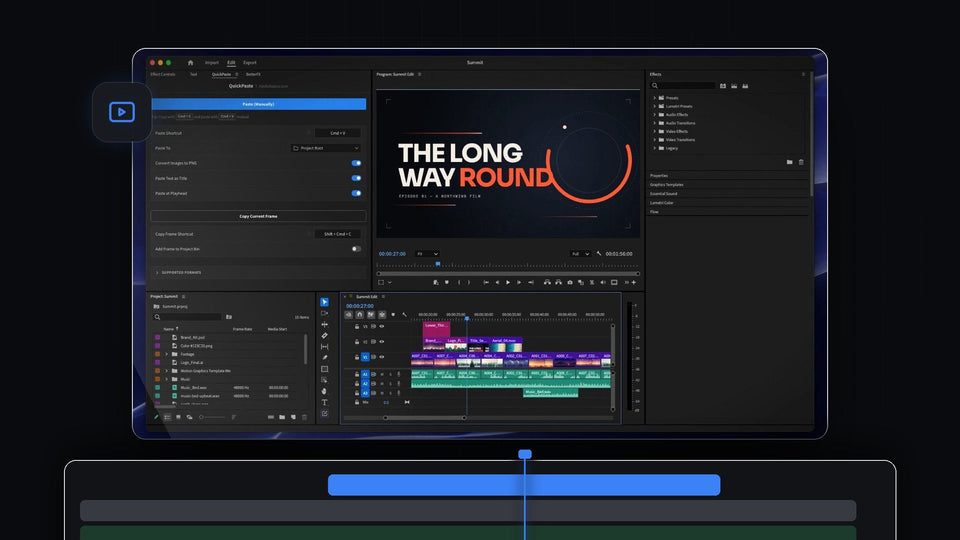This screenshot has height=540, width=960.
Task: Expand the Video Transitions folder
Action: tap(654, 140)
